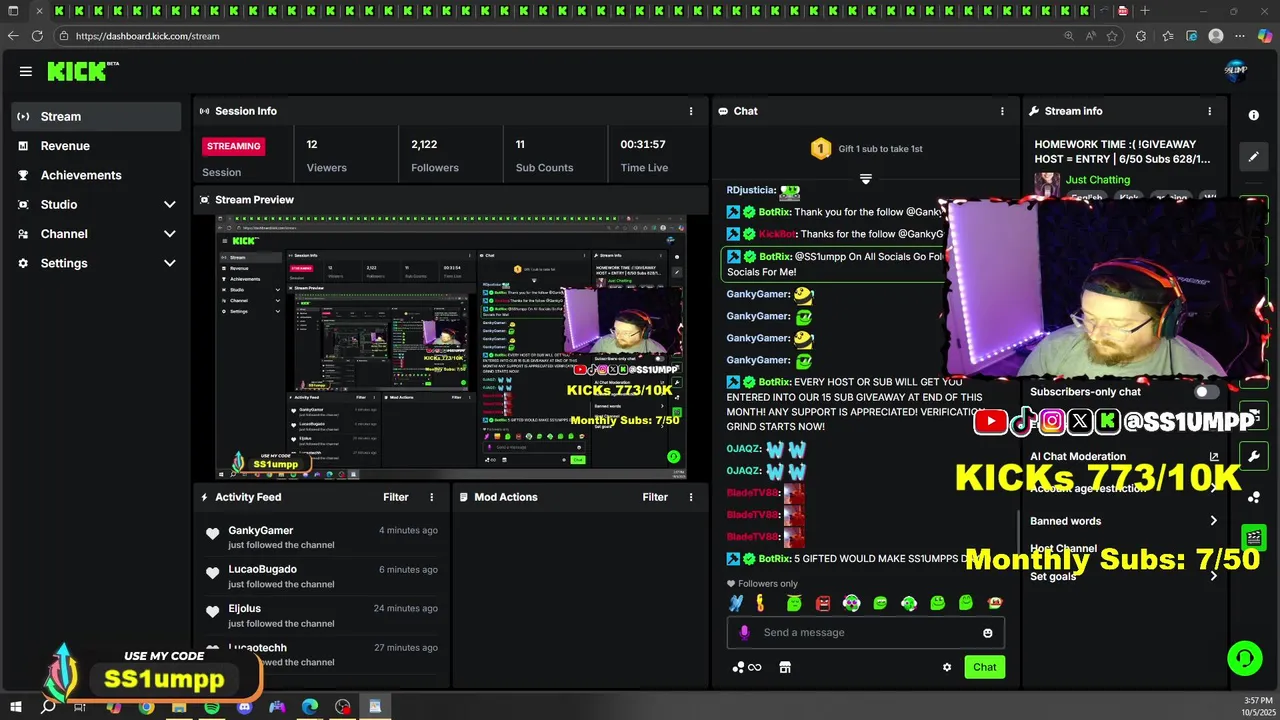Click the info icon in the right sidebar
Image resolution: width=1280 pixels, height=720 pixels.
click(x=1254, y=115)
